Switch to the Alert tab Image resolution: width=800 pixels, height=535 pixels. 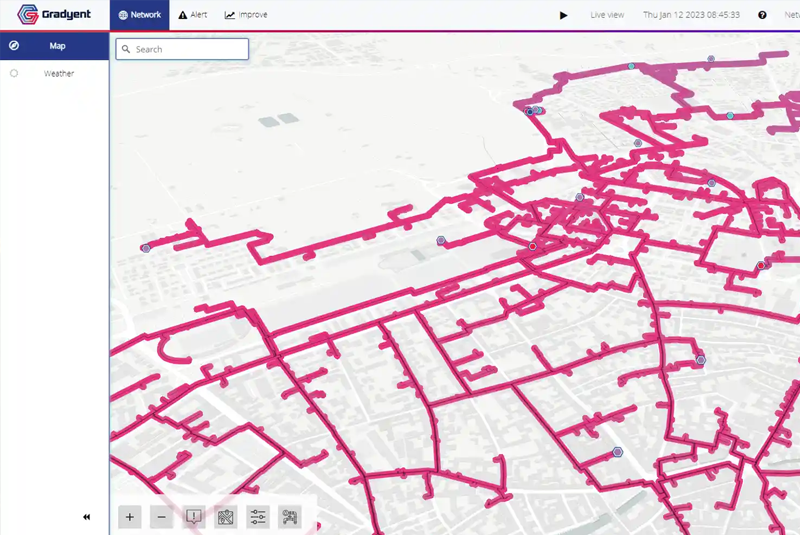click(192, 15)
